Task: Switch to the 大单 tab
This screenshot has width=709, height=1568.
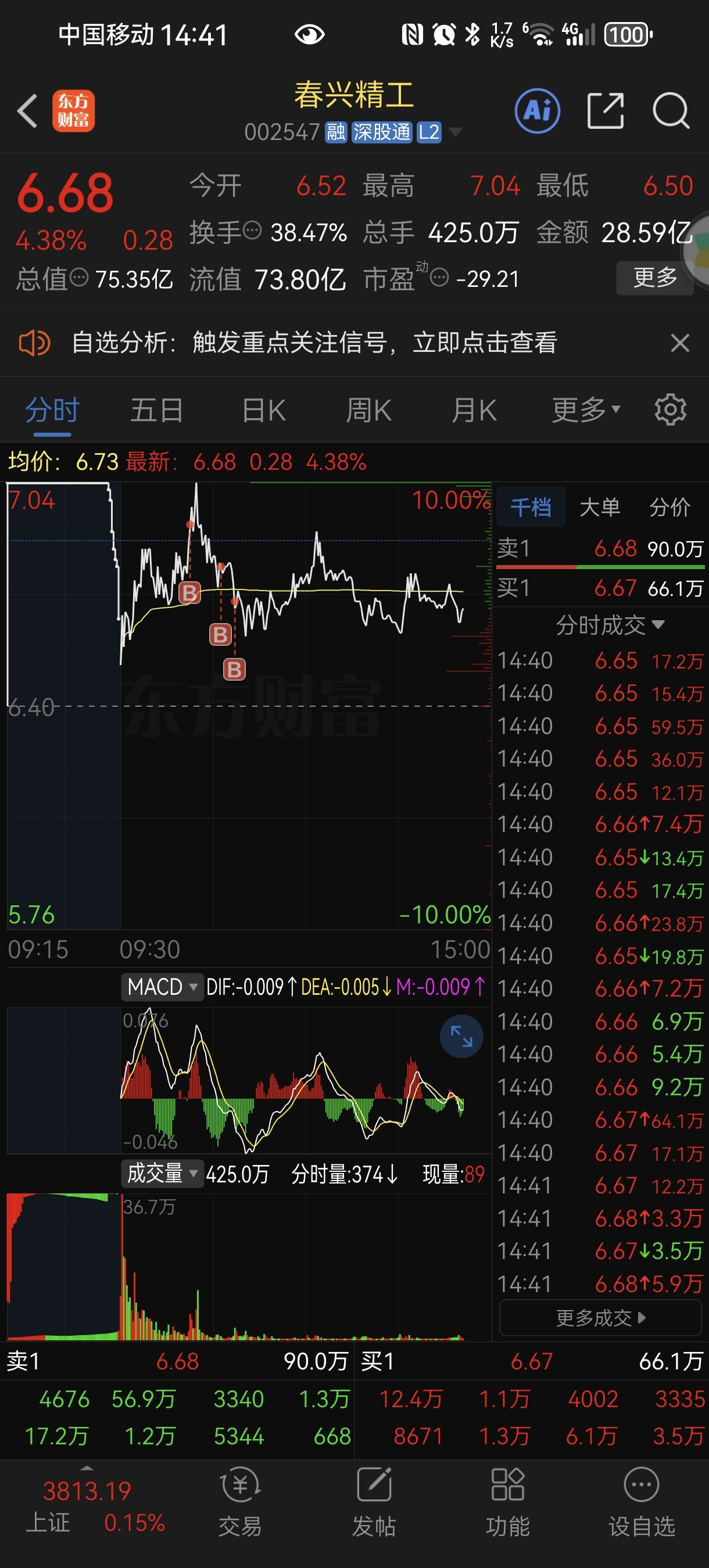Action: pos(600,506)
